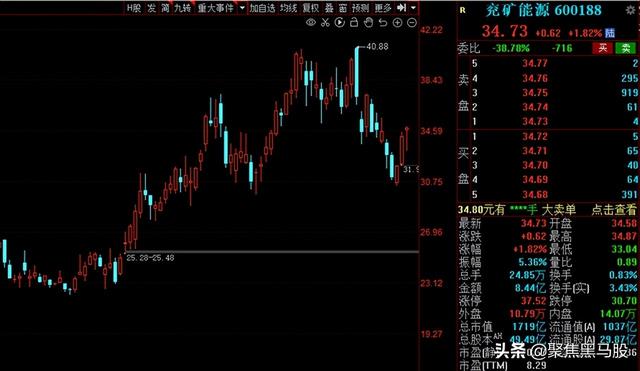Toggle the padlock lock icon
Image resolution: width=640 pixels, height=371 pixels.
click(354, 23)
